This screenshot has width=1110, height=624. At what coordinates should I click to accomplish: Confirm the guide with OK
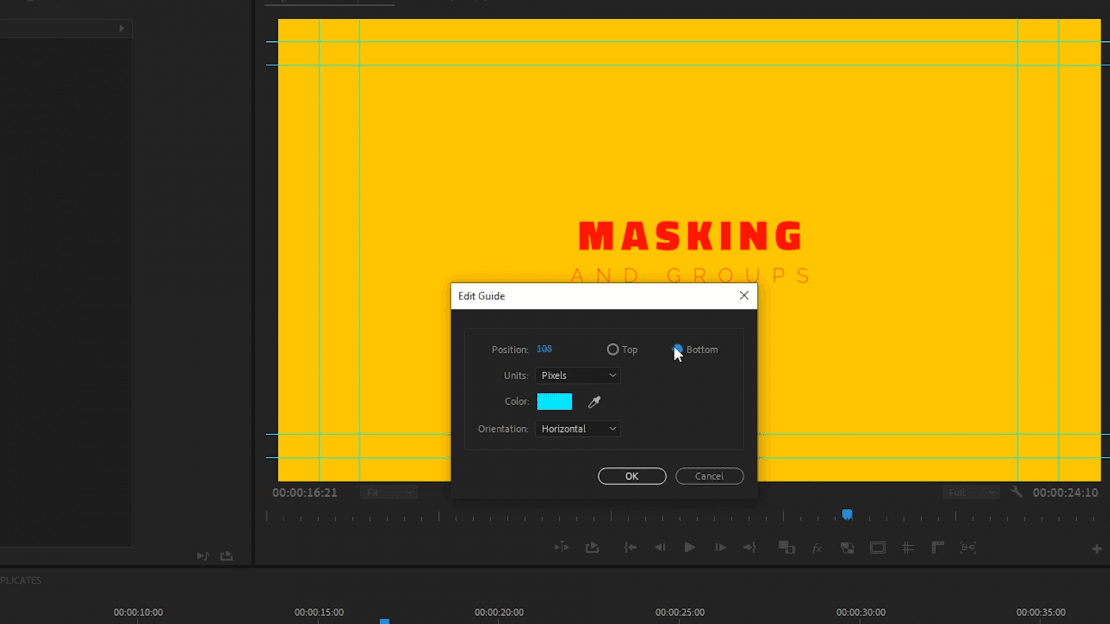[631, 476]
